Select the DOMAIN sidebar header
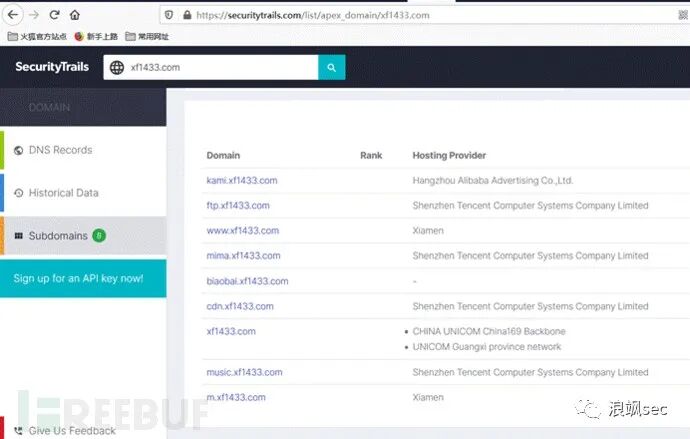This screenshot has height=439, width=690. pos(49,107)
